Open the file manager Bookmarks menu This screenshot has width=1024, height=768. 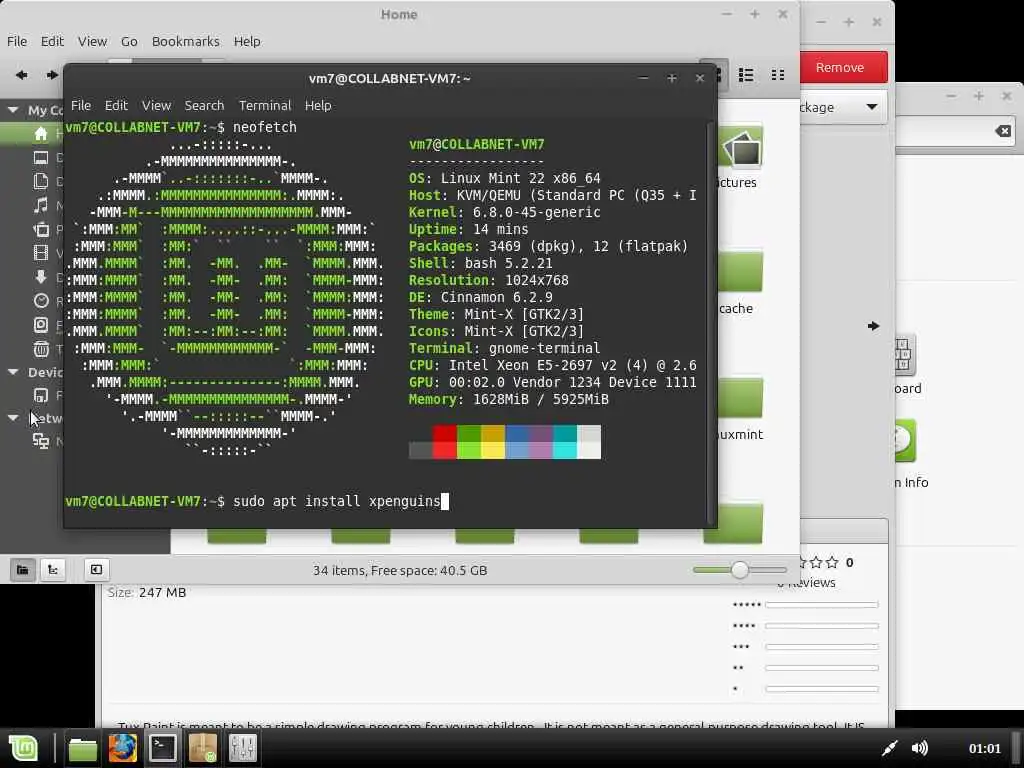pos(185,41)
